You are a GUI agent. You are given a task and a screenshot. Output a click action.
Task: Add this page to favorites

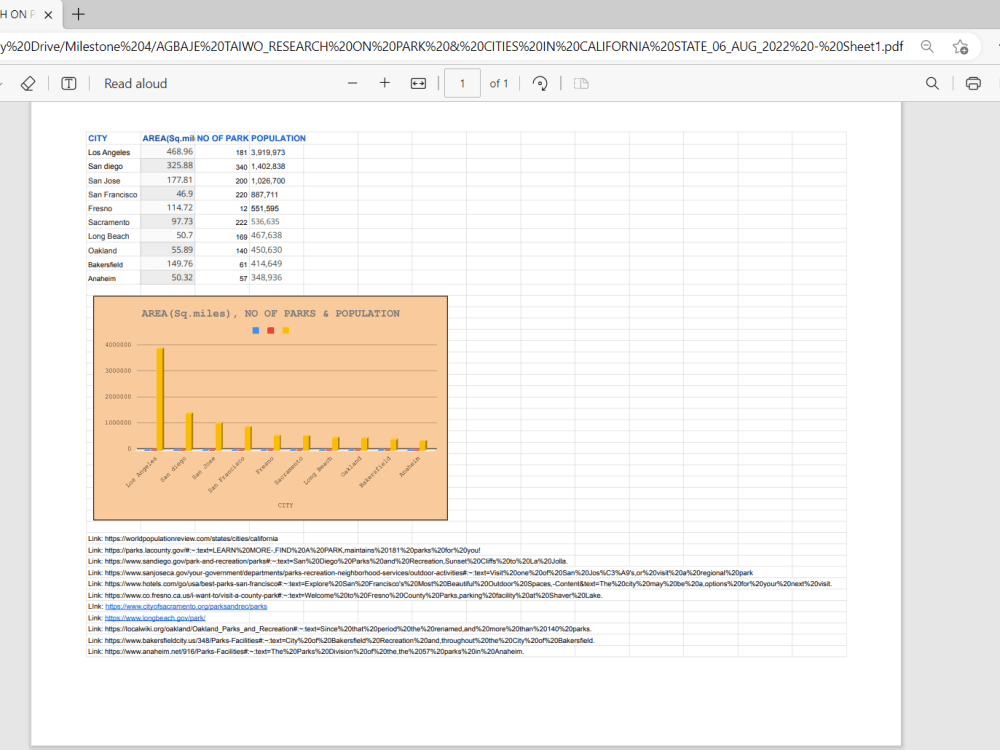click(960, 47)
